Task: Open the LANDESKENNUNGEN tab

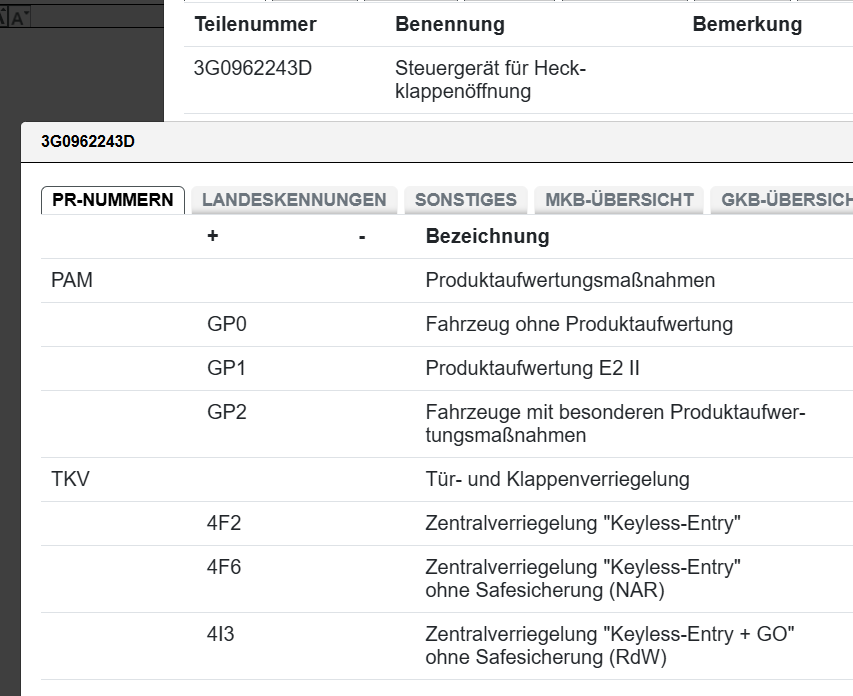Action: [x=294, y=200]
